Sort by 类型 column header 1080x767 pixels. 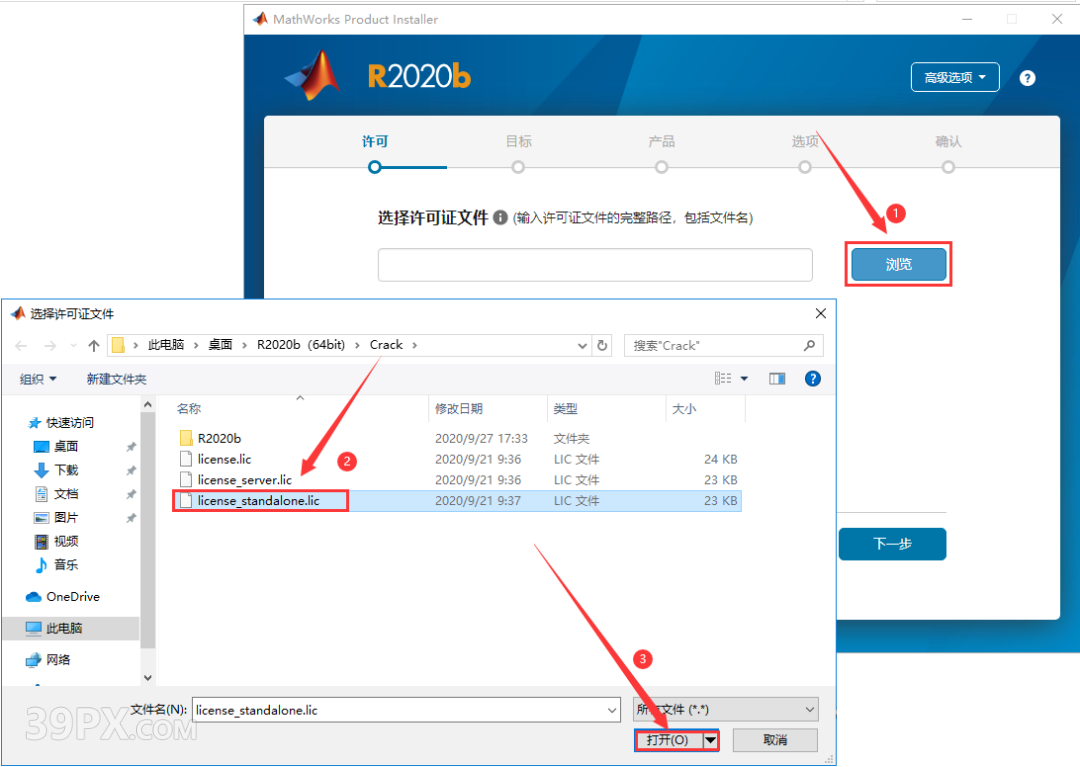[565, 409]
